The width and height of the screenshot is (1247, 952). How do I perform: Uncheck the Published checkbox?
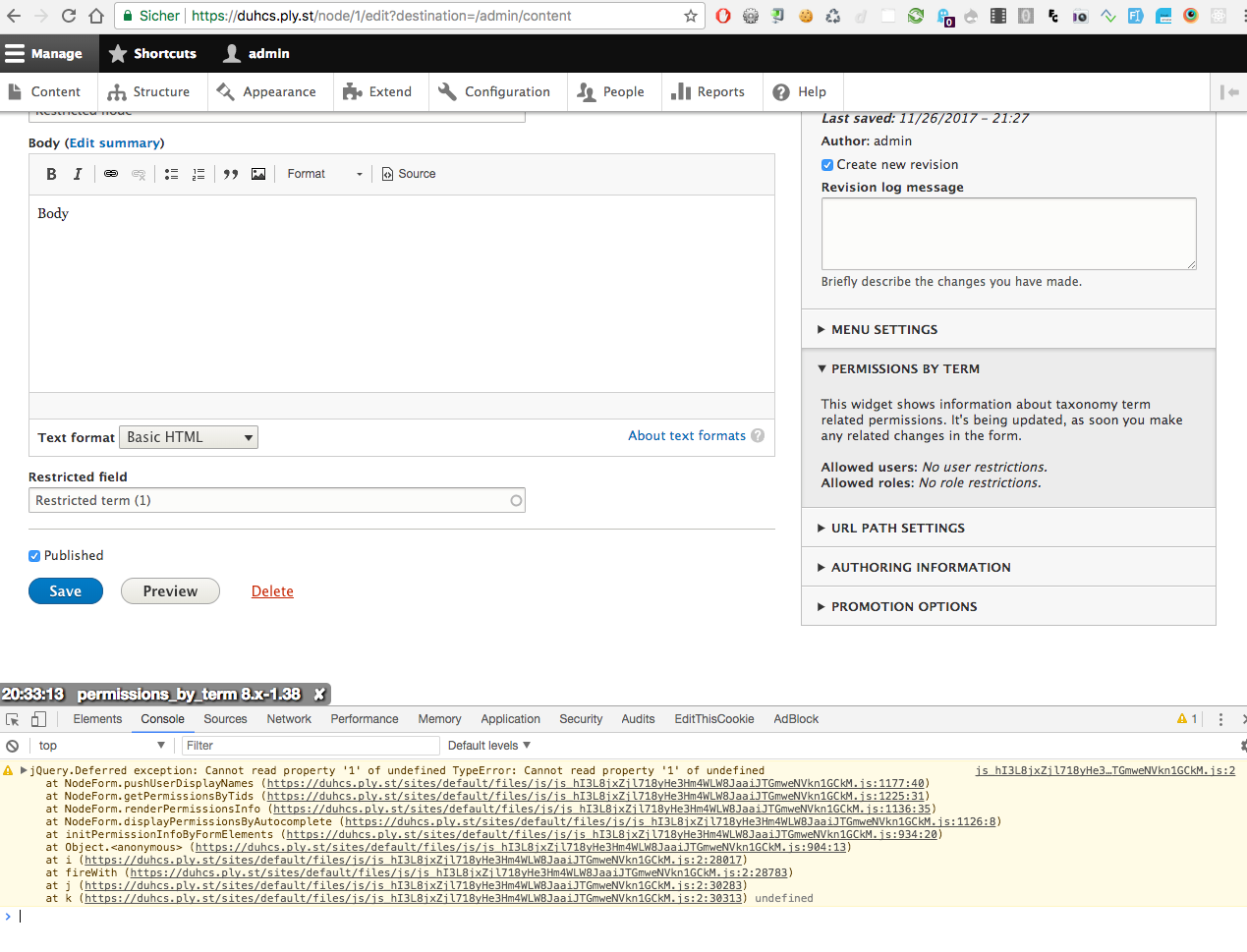point(33,555)
